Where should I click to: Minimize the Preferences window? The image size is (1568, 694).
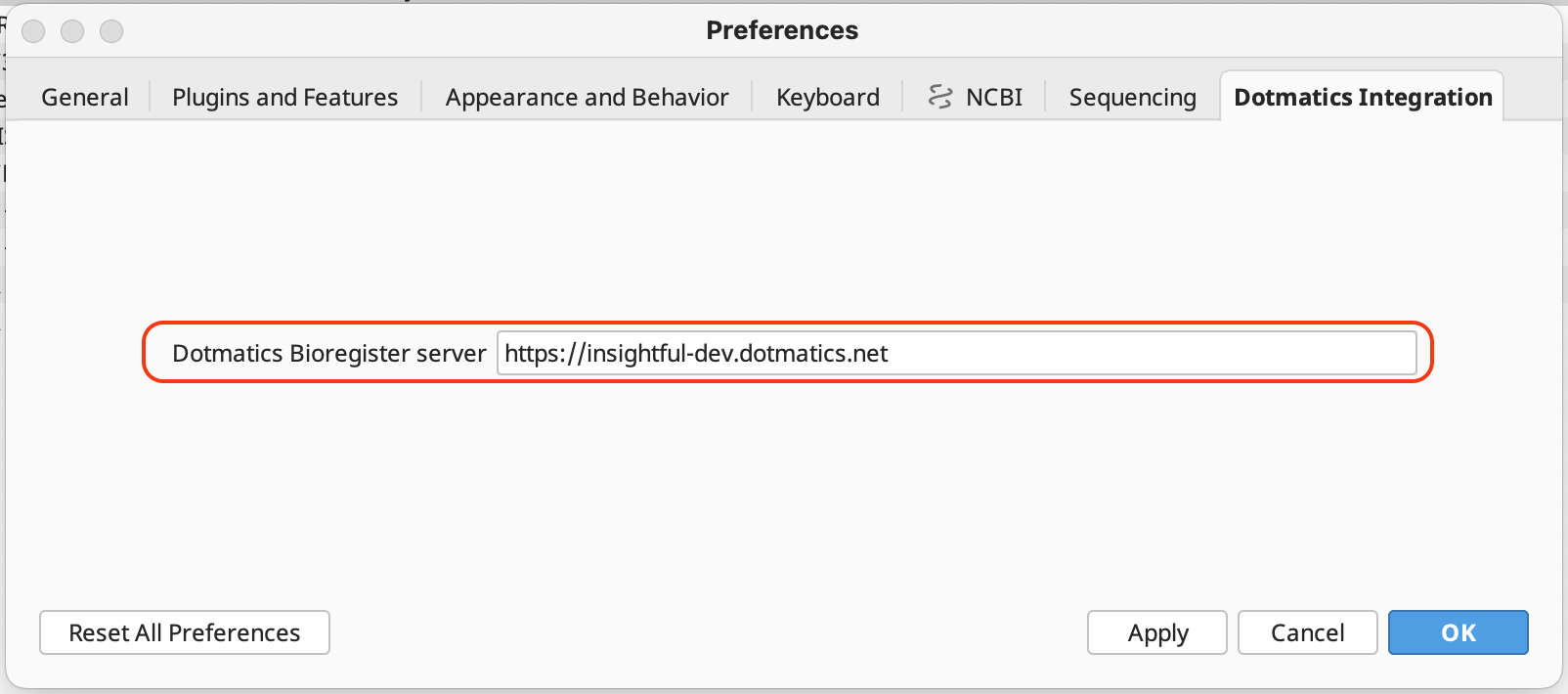[72, 30]
